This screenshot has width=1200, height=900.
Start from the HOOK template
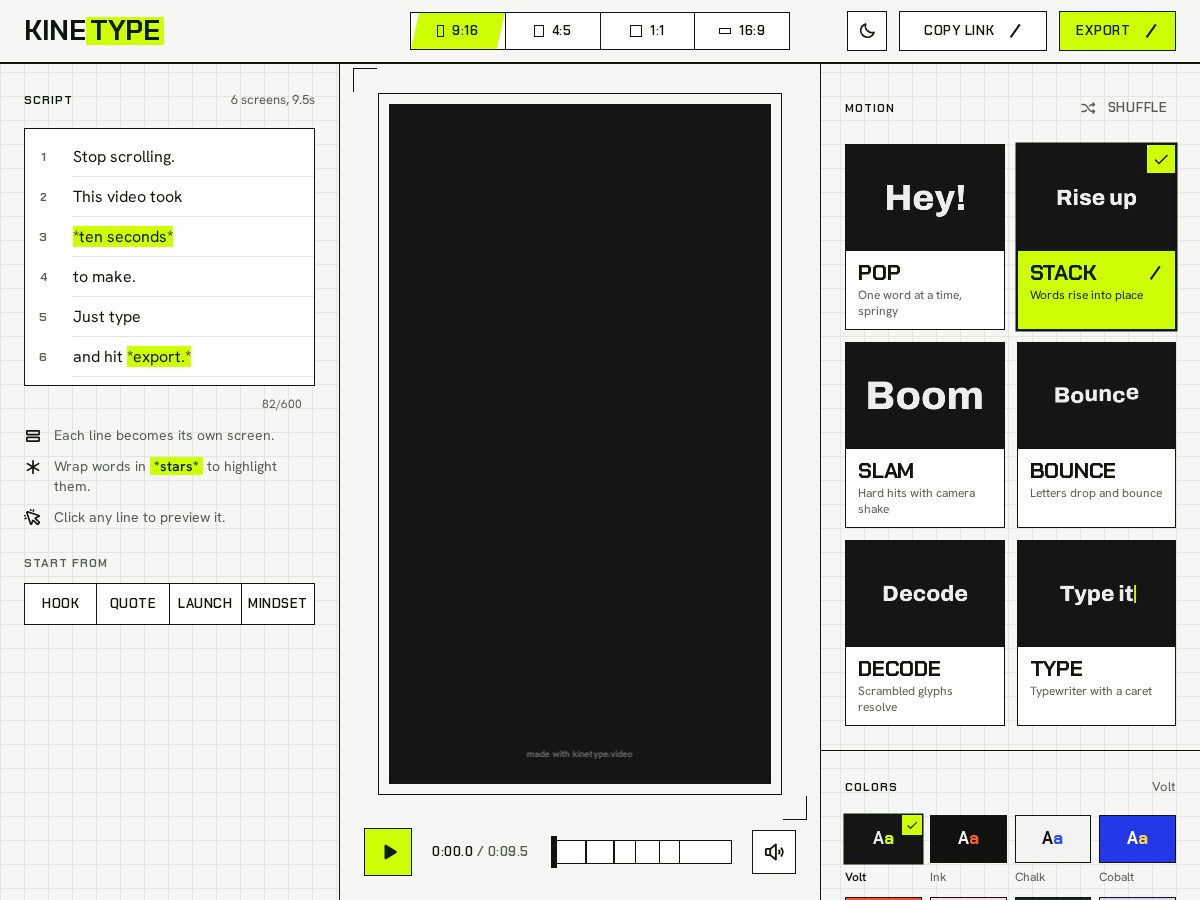pyautogui.click(x=60, y=604)
